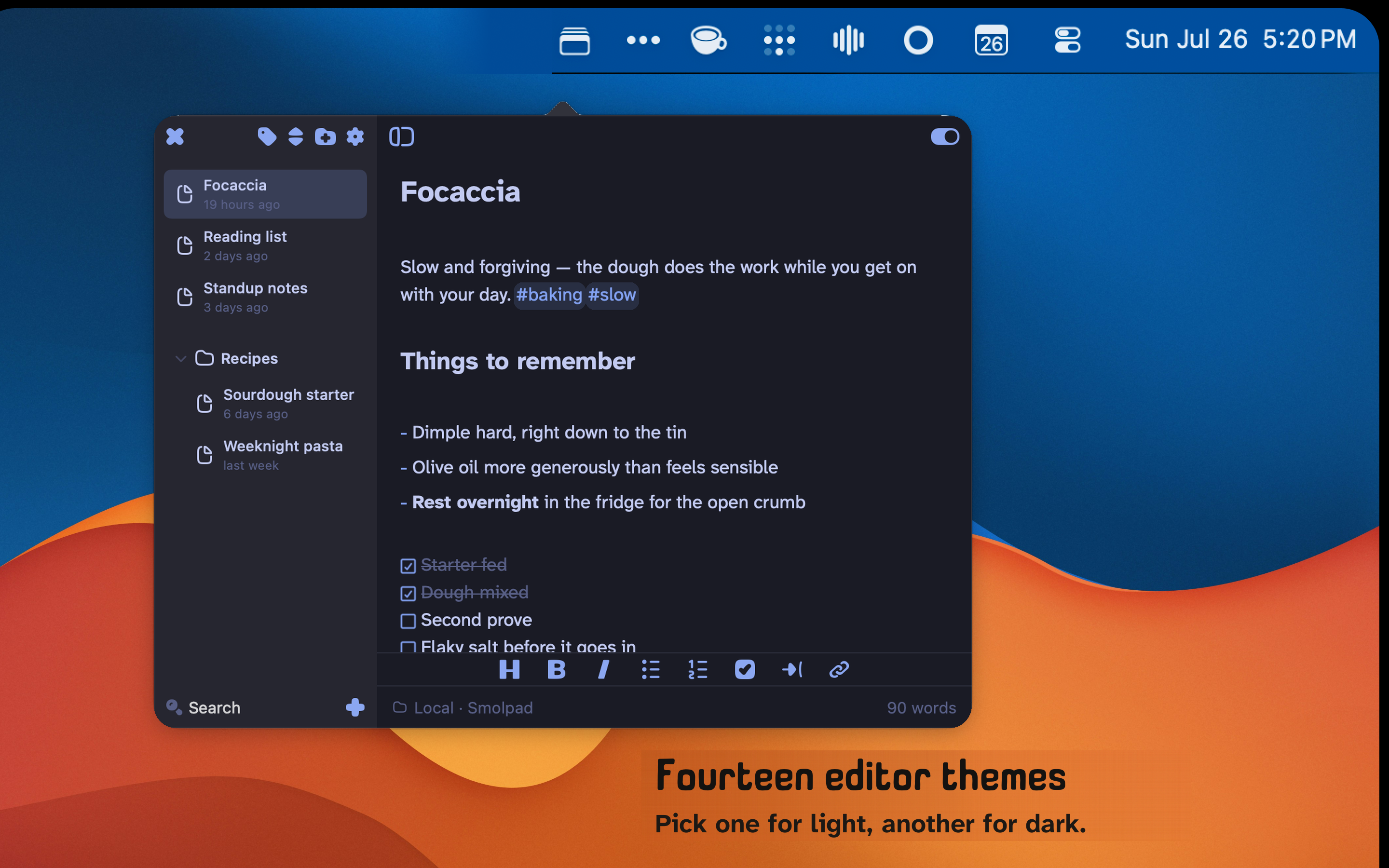
Task: Click the date and time in menu bar
Action: click(1240, 40)
